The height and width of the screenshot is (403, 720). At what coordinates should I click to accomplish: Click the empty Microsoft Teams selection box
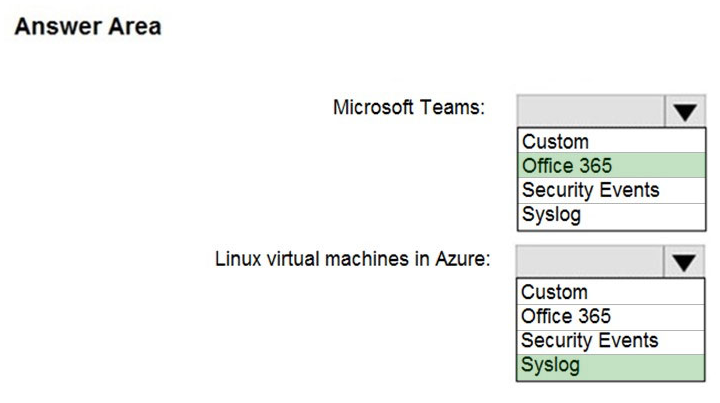(590, 110)
